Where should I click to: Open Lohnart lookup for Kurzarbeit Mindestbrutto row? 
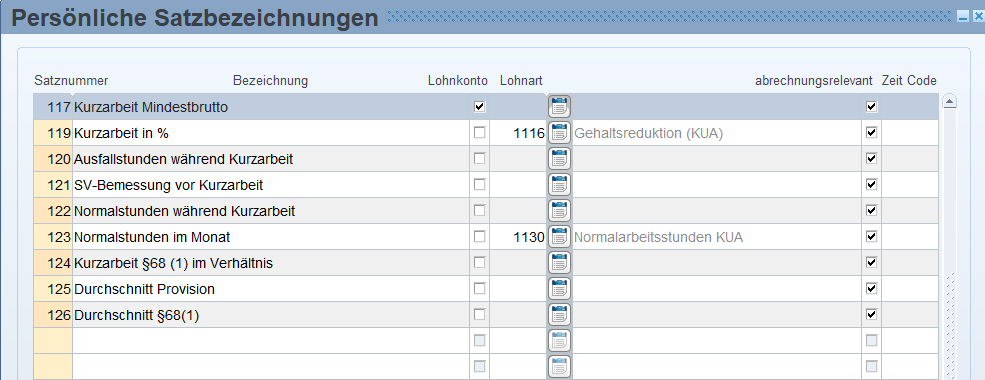click(559, 107)
